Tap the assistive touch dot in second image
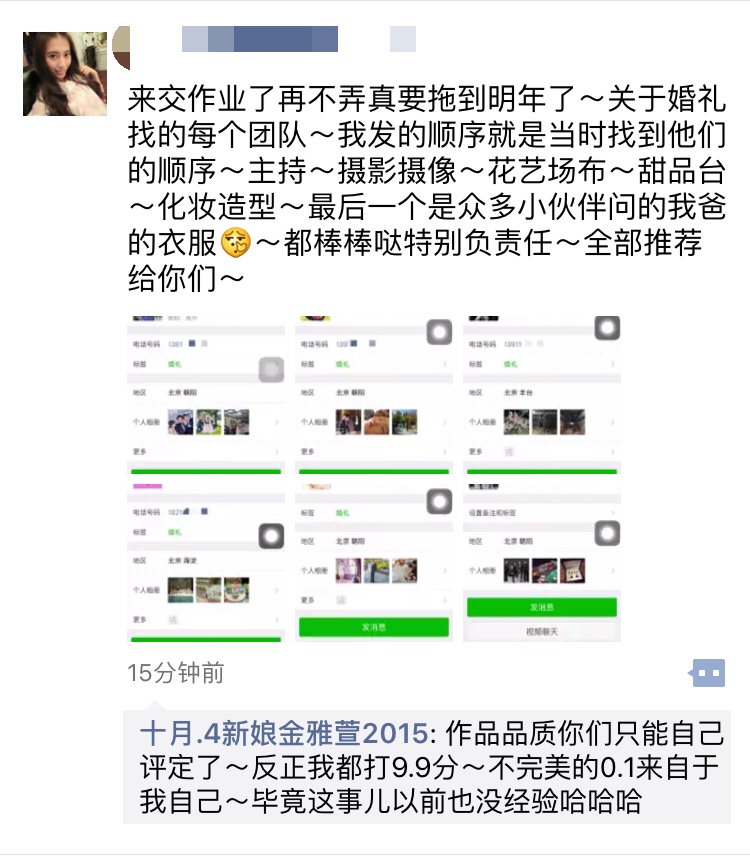750x858 pixels. 439,332
